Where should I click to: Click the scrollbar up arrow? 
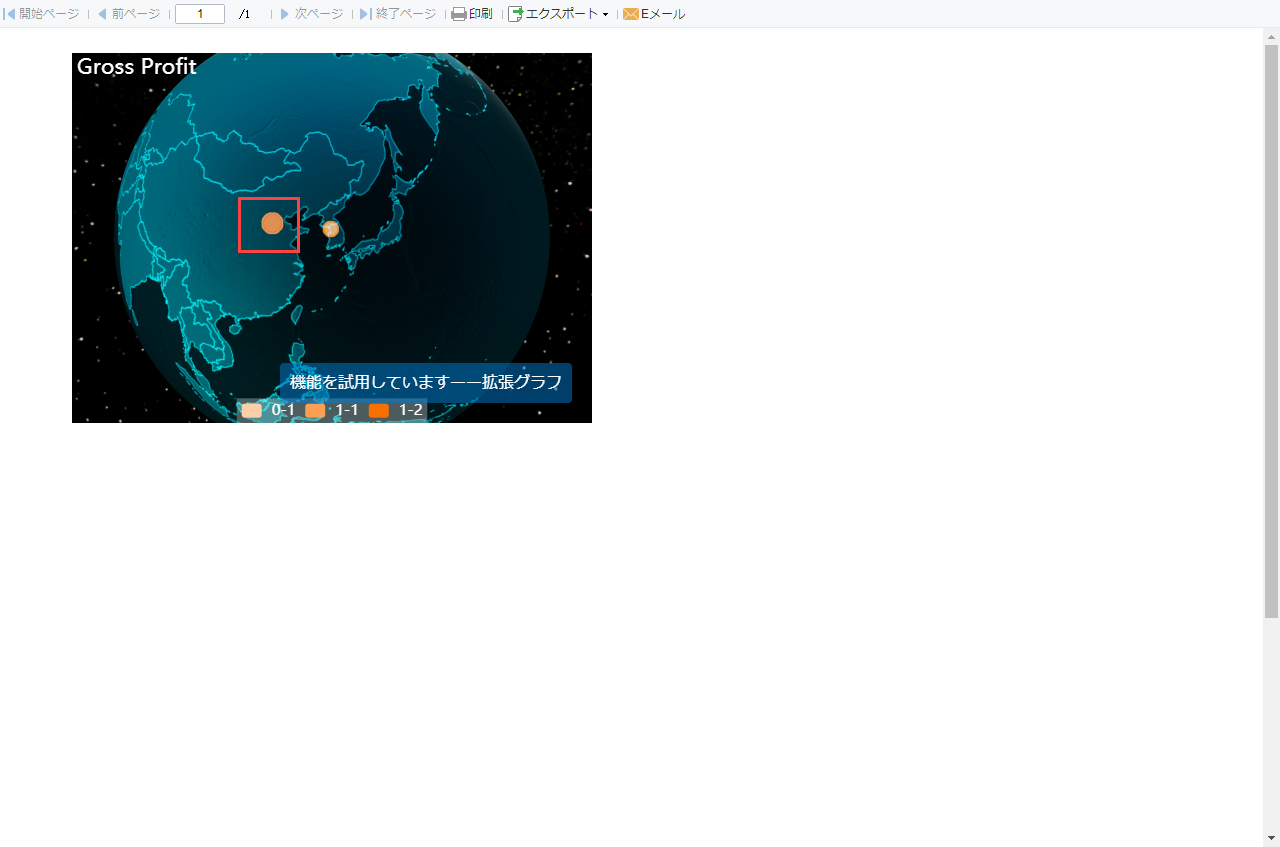click(x=1271, y=37)
